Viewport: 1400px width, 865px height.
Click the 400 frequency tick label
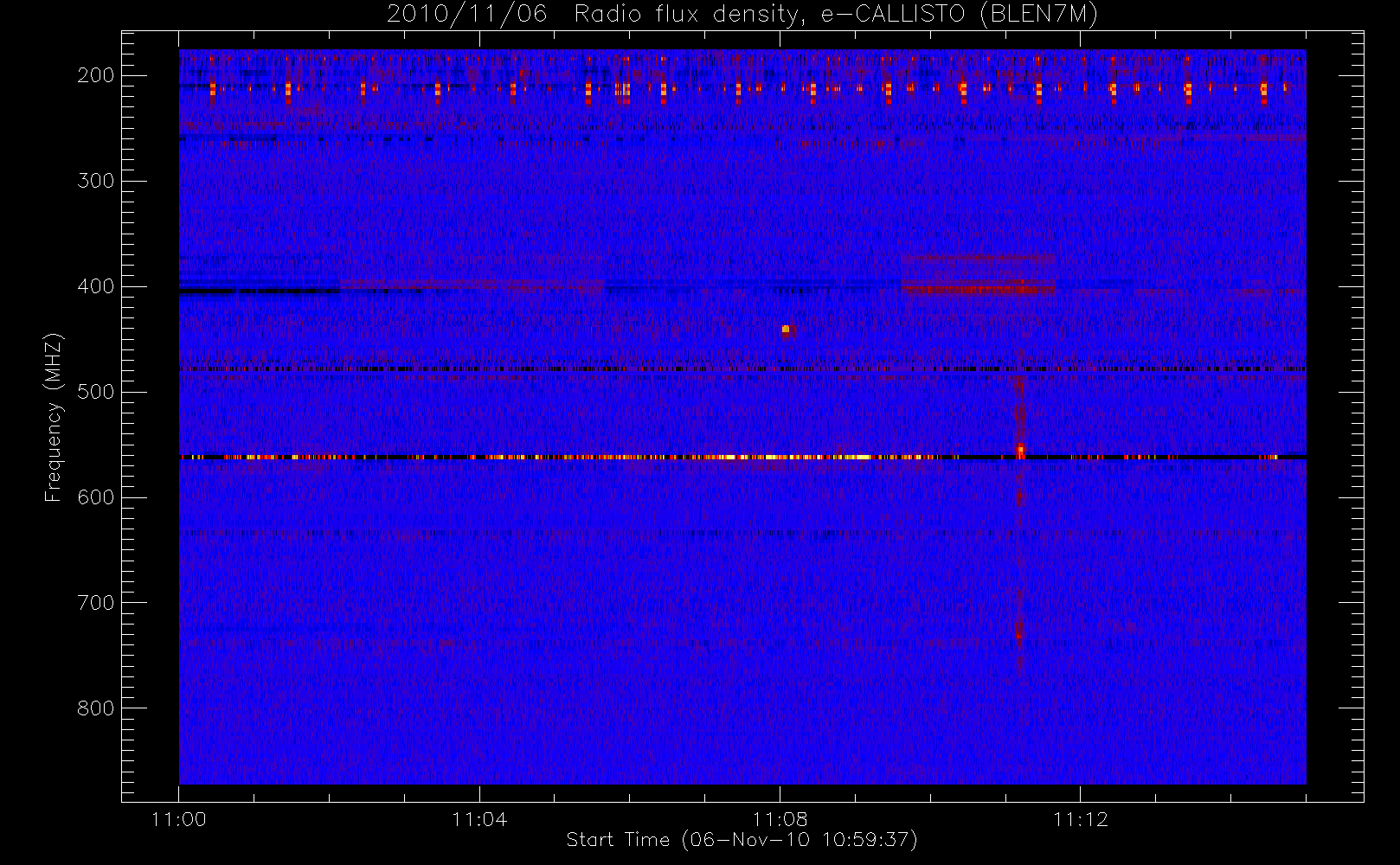tap(96, 286)
